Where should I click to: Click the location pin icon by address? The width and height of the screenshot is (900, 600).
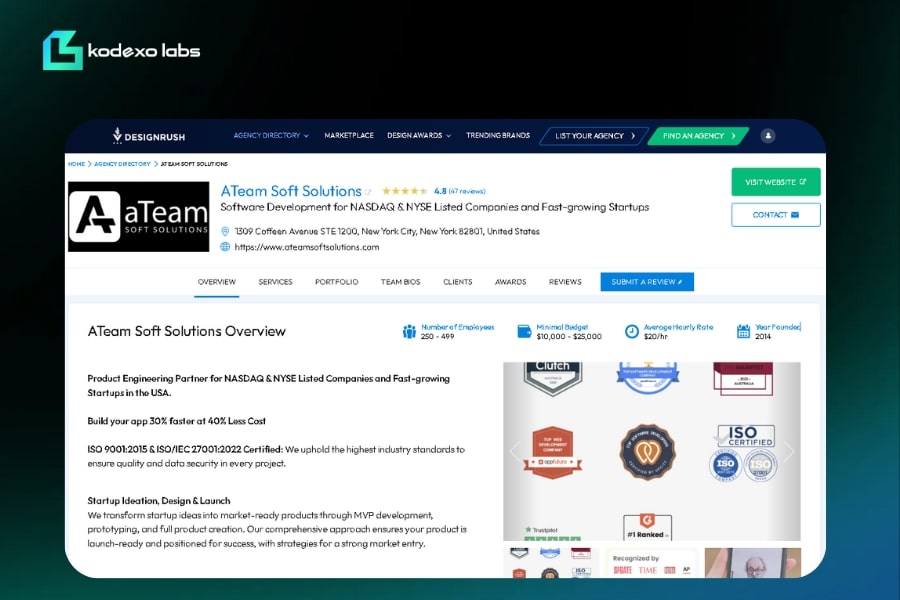click(x=225, y=231)
